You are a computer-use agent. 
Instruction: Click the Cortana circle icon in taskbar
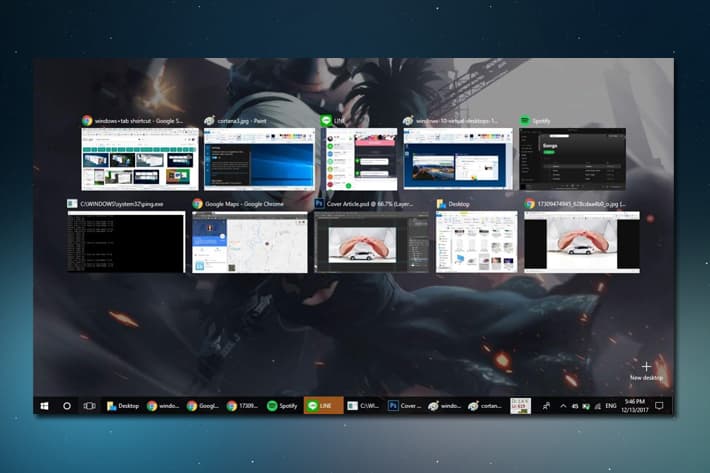[x=67, y=406]
